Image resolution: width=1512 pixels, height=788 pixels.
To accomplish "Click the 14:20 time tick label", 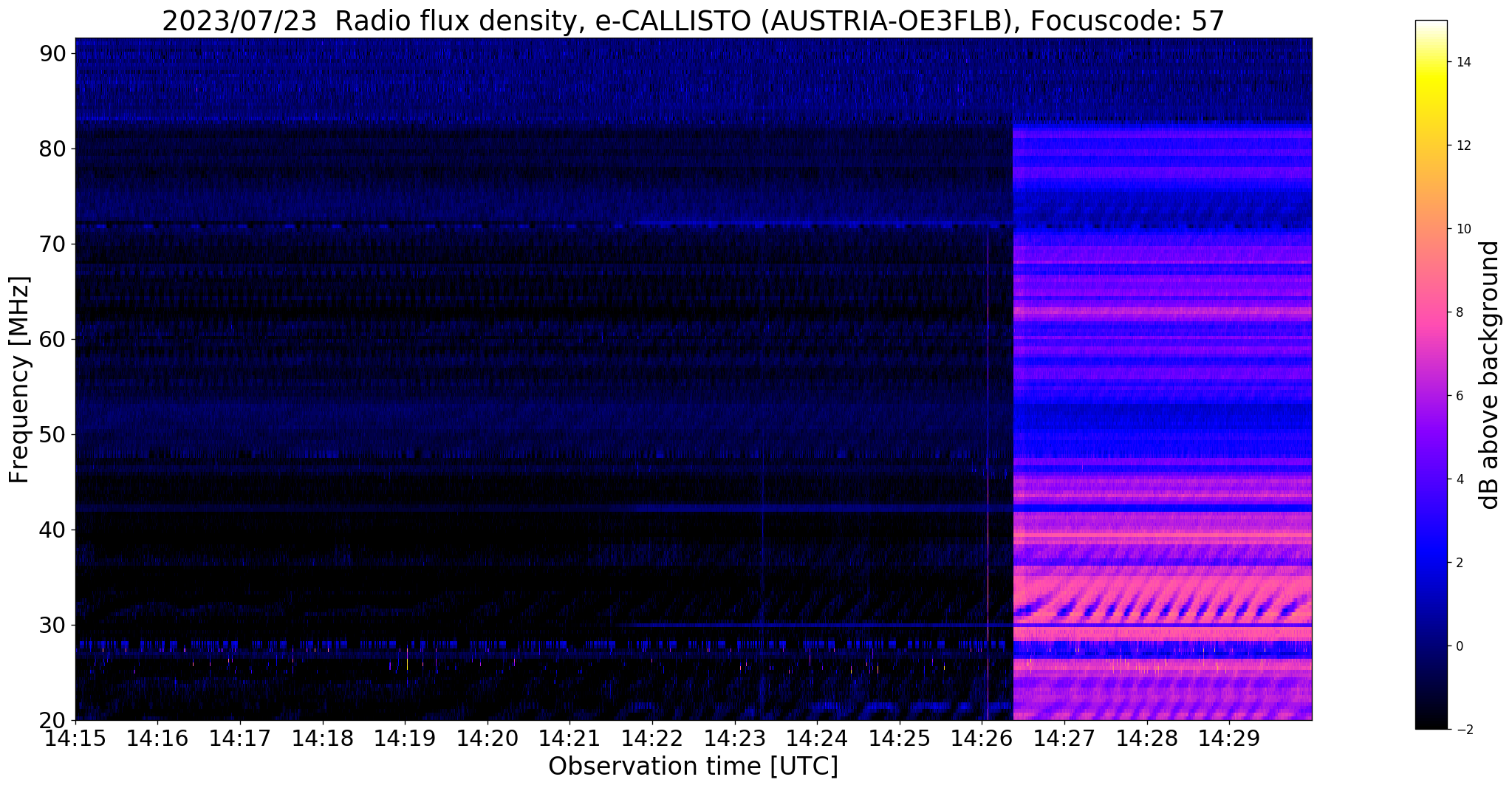I will (488, 738).
